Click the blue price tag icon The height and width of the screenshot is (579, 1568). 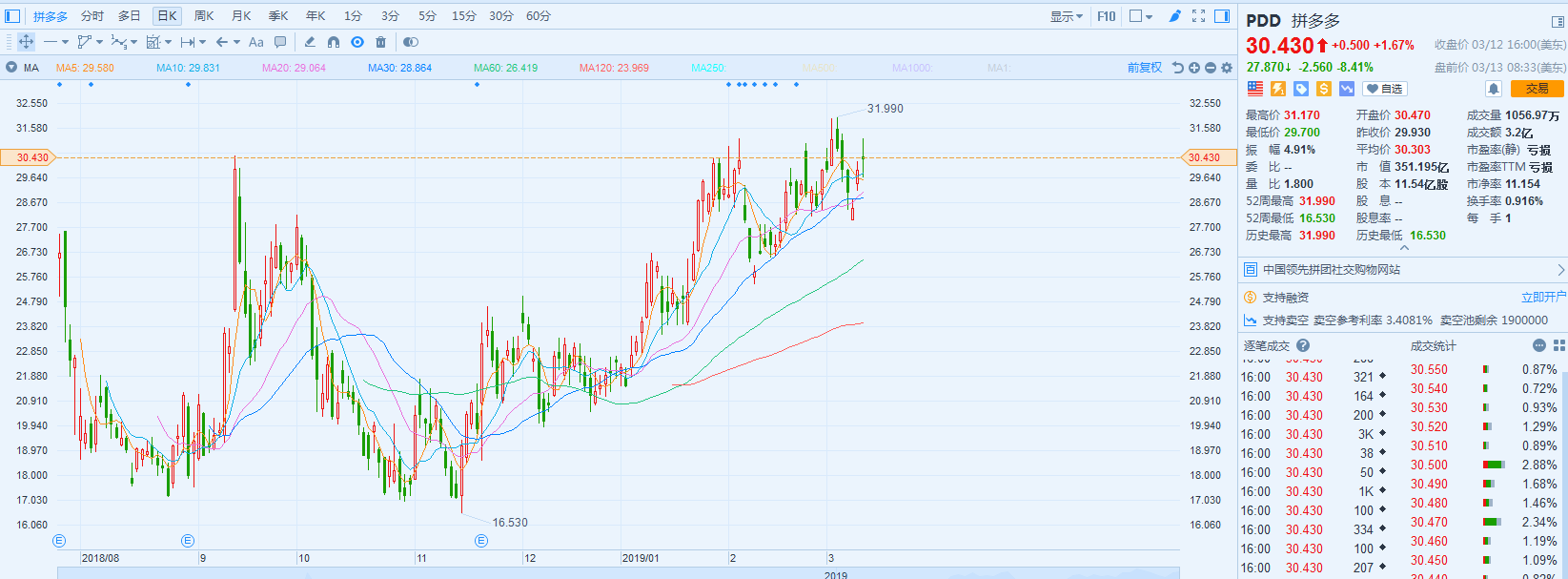coord(1301,89)
